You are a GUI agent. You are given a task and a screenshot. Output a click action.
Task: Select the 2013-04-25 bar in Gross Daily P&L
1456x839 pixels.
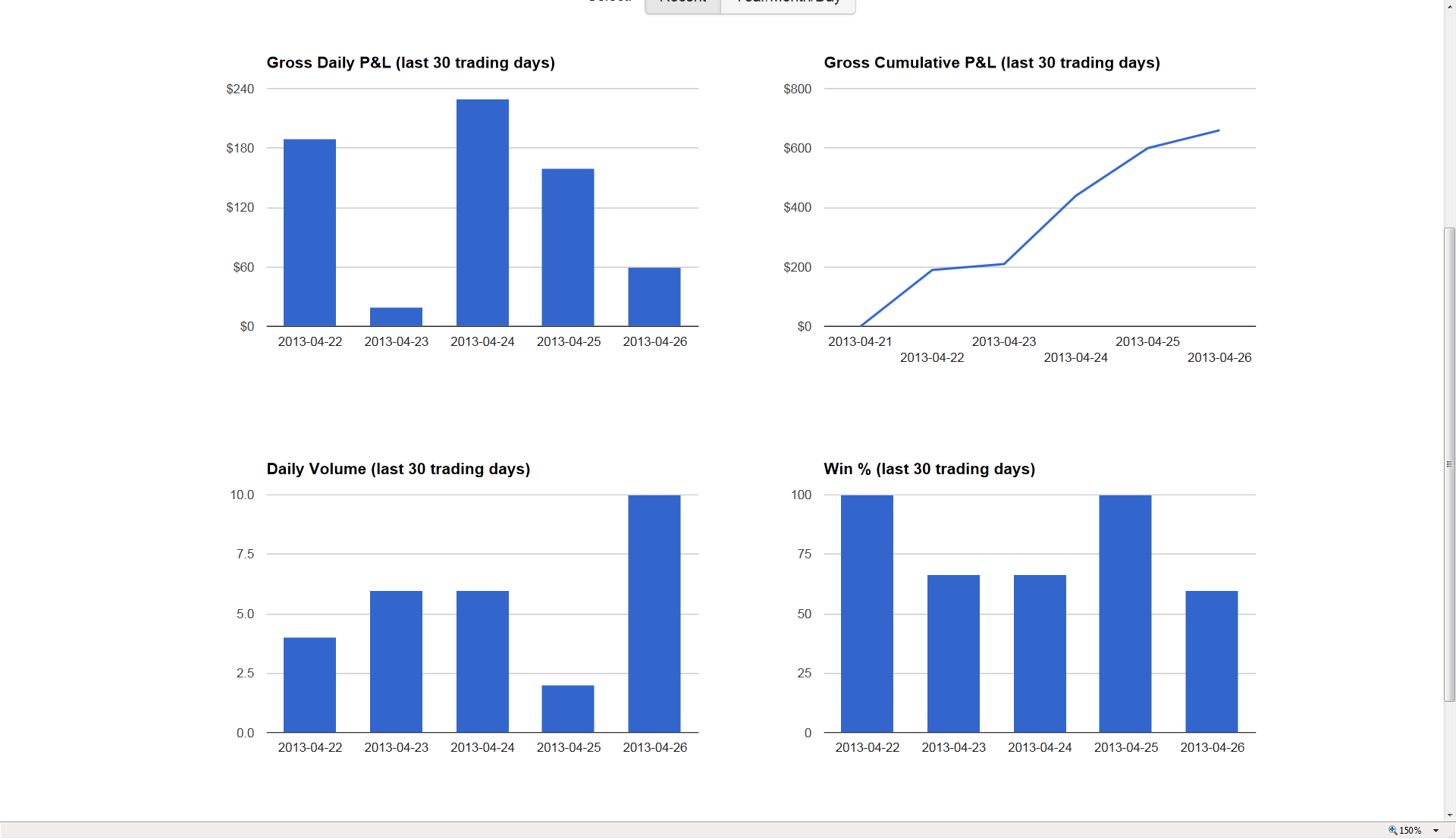(568, 247)
